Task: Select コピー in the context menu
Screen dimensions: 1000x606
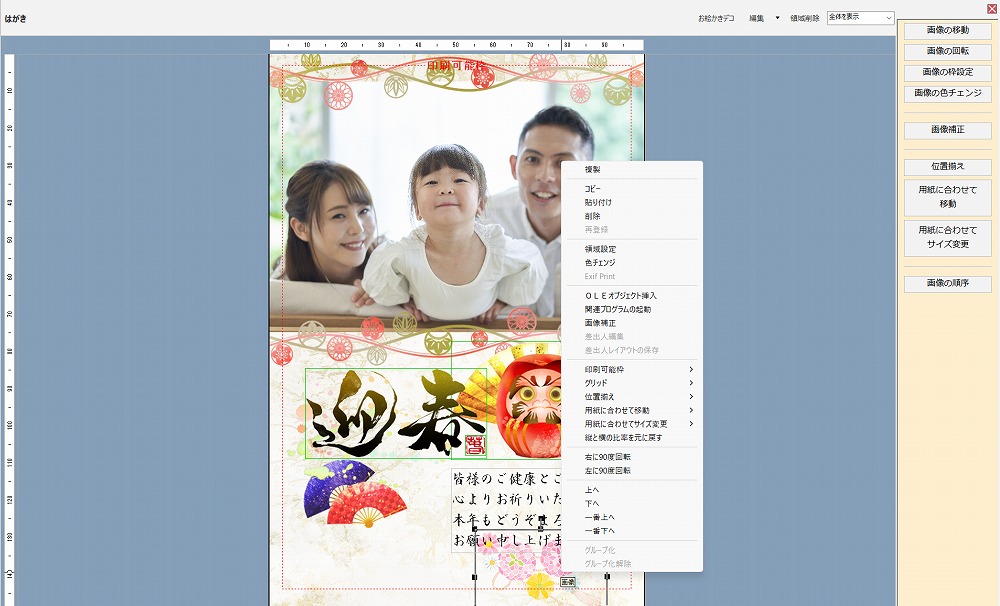Action: (x=593, y=189)
